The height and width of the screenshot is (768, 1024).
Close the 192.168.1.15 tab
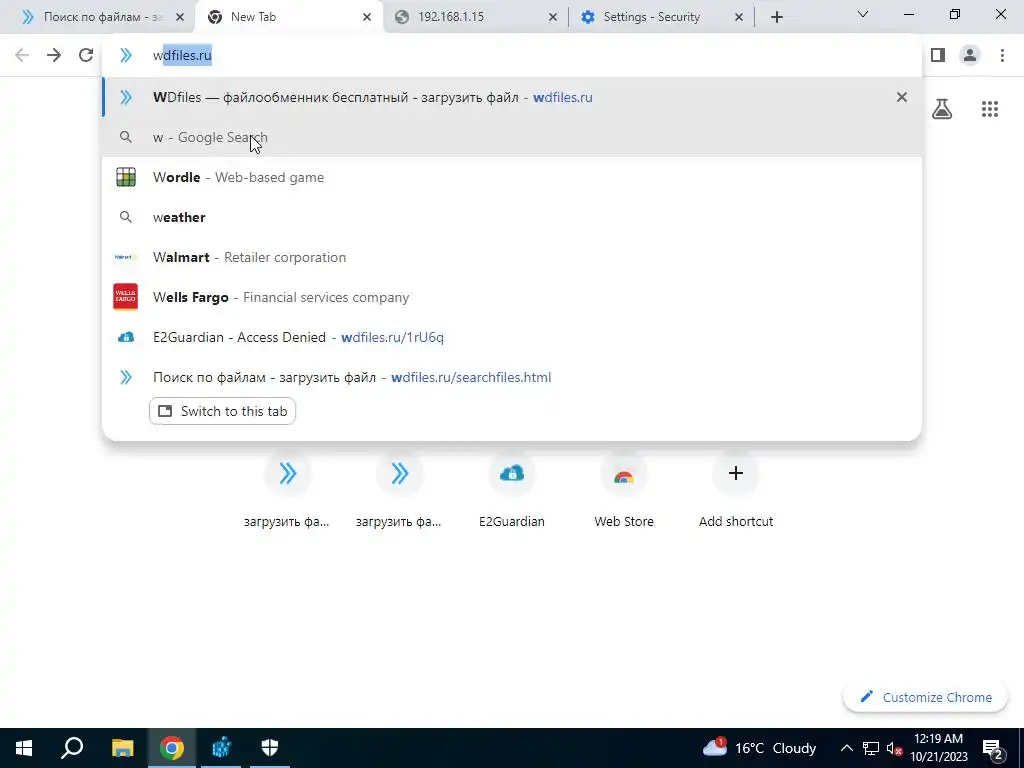(x=552, y=17)
